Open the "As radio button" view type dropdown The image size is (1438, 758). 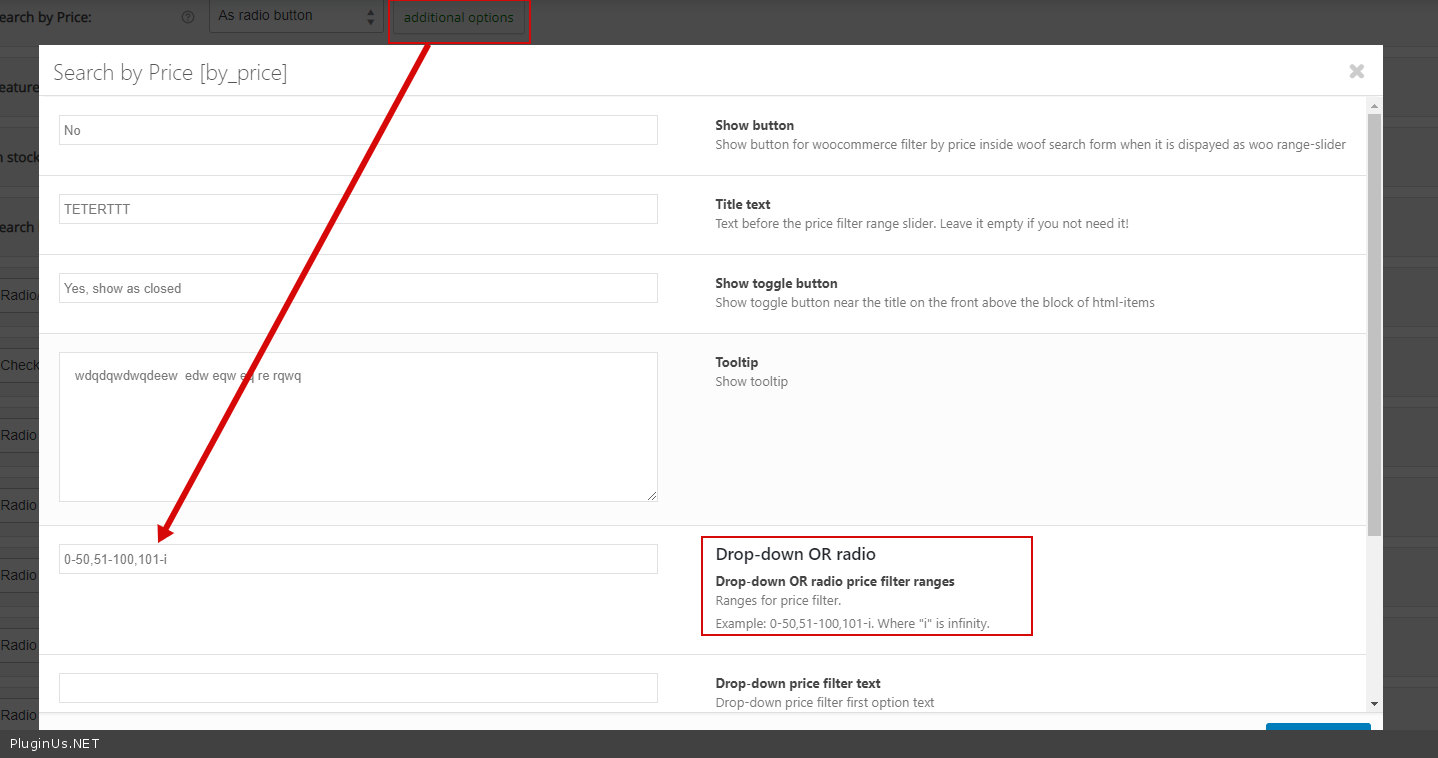(x=296, y=16)
